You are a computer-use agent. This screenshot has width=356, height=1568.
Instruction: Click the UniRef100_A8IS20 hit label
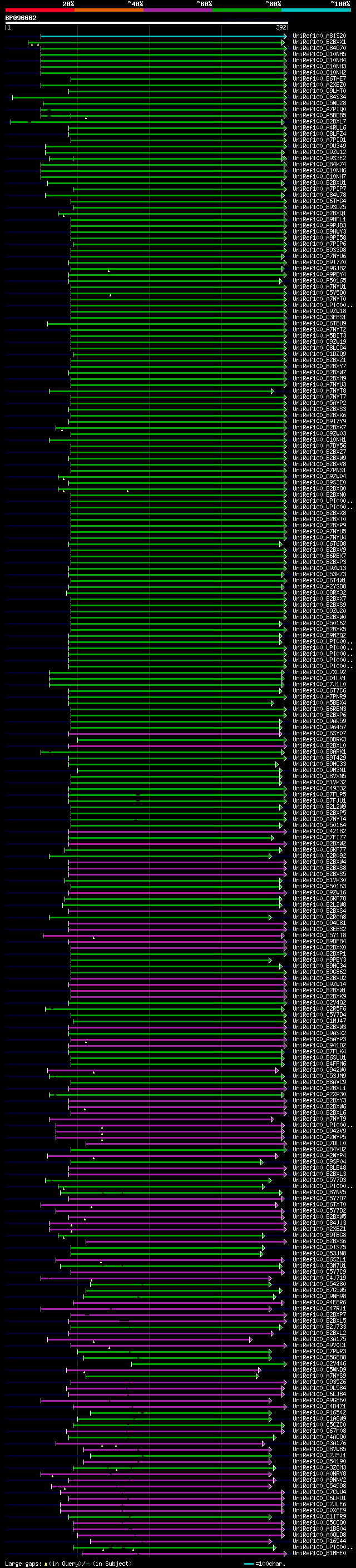[319, 36]
